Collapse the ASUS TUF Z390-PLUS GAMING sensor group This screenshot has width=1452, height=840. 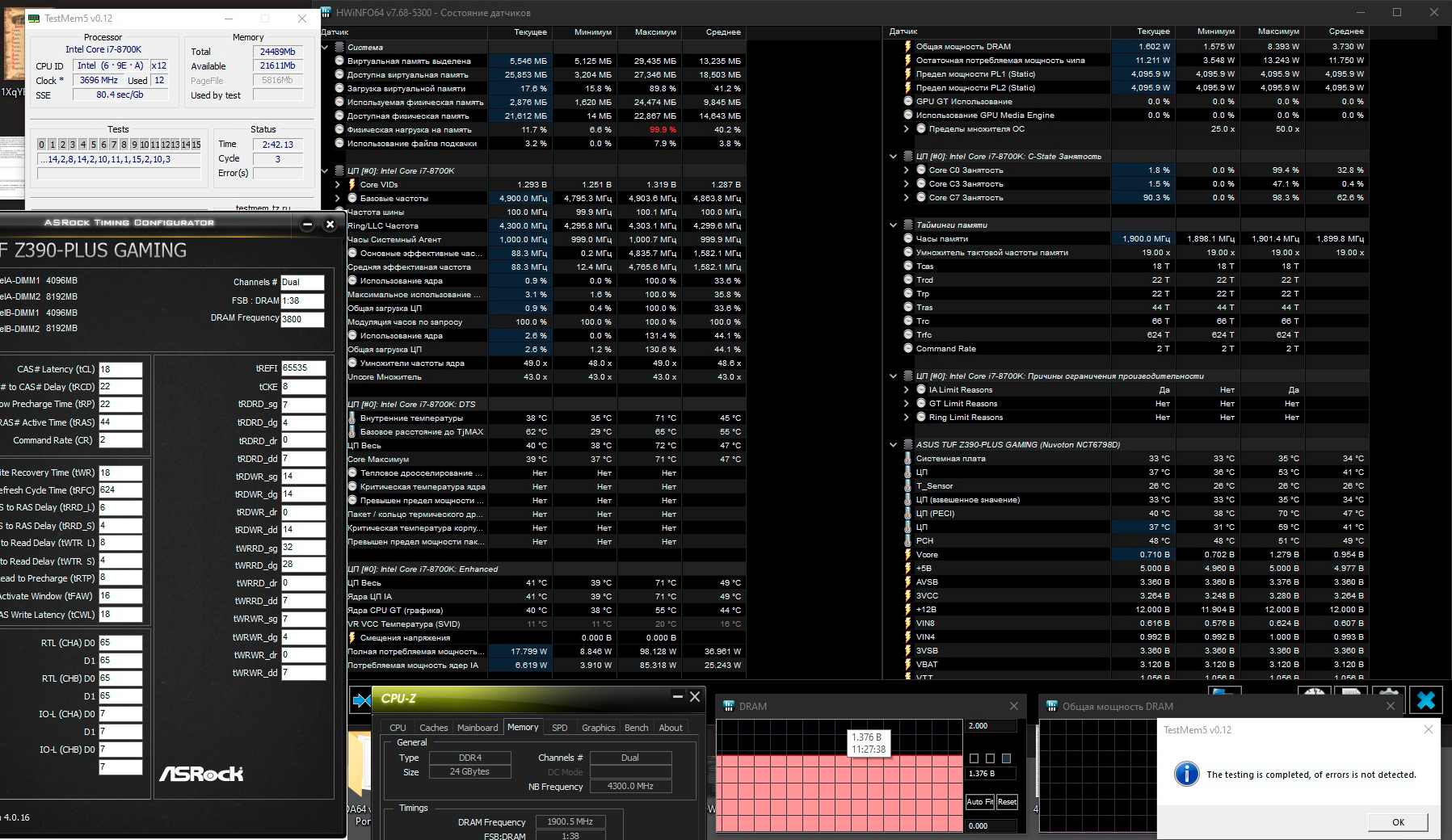[x=893, y=444]
